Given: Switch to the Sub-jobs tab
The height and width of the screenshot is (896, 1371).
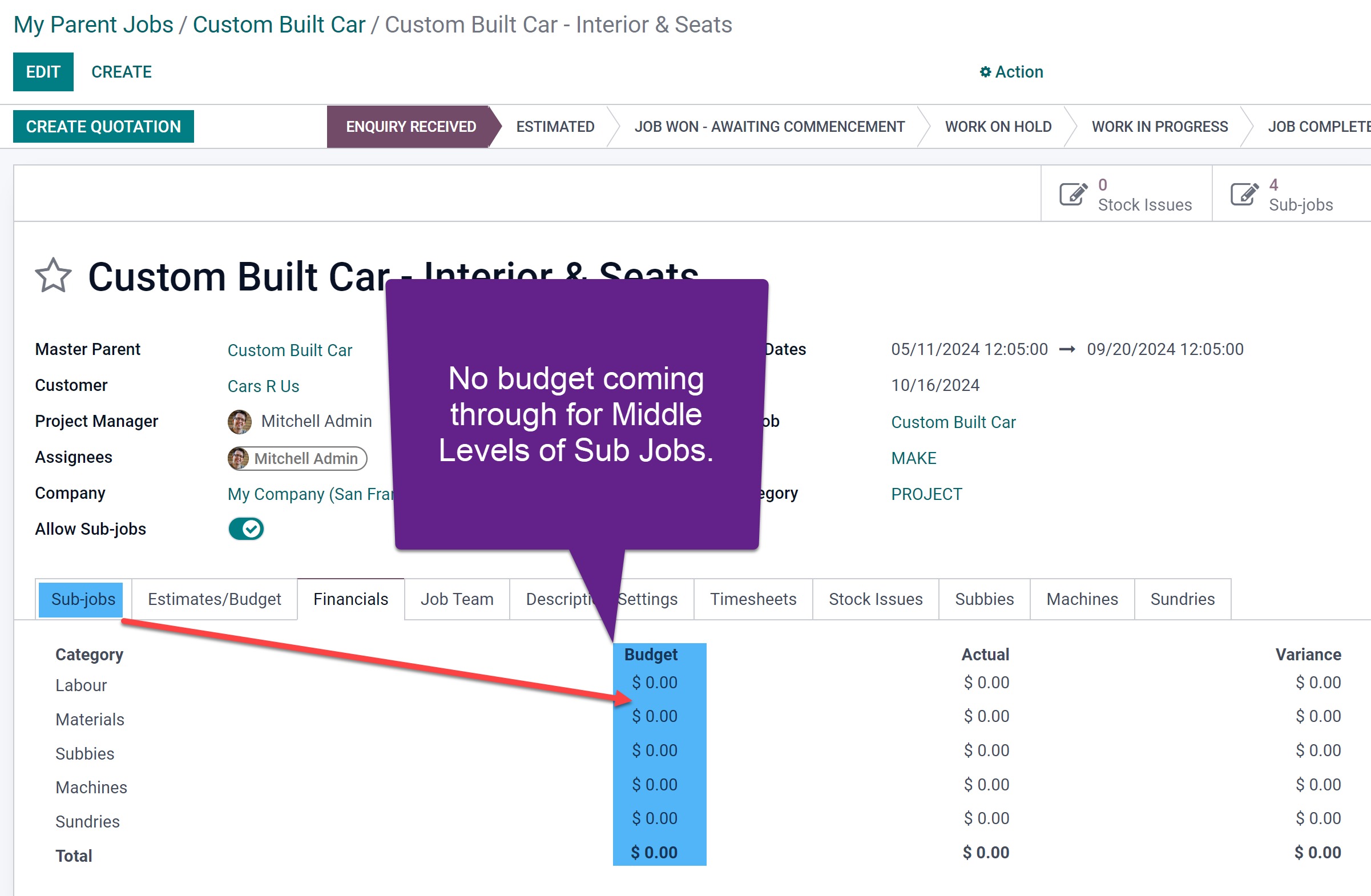Looking at the screenshot, I should click(83, 599).
